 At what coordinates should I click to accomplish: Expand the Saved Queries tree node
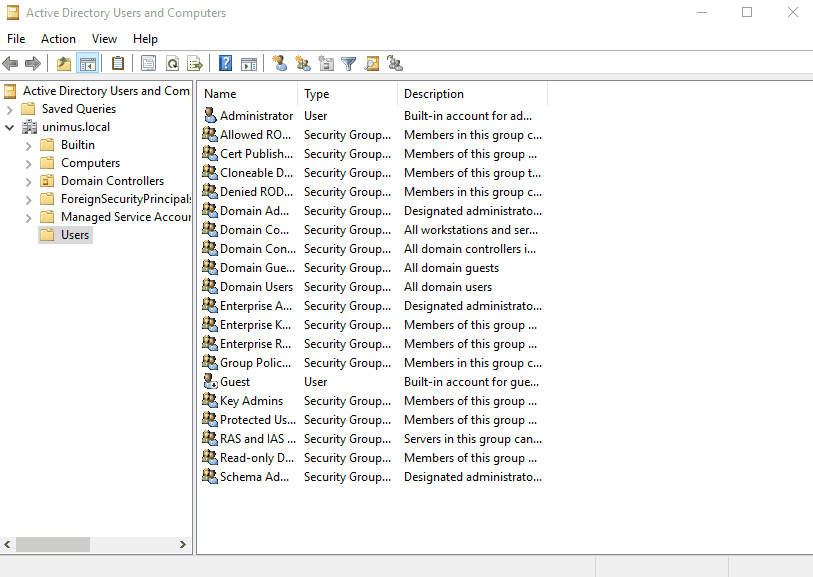[9, 109]
